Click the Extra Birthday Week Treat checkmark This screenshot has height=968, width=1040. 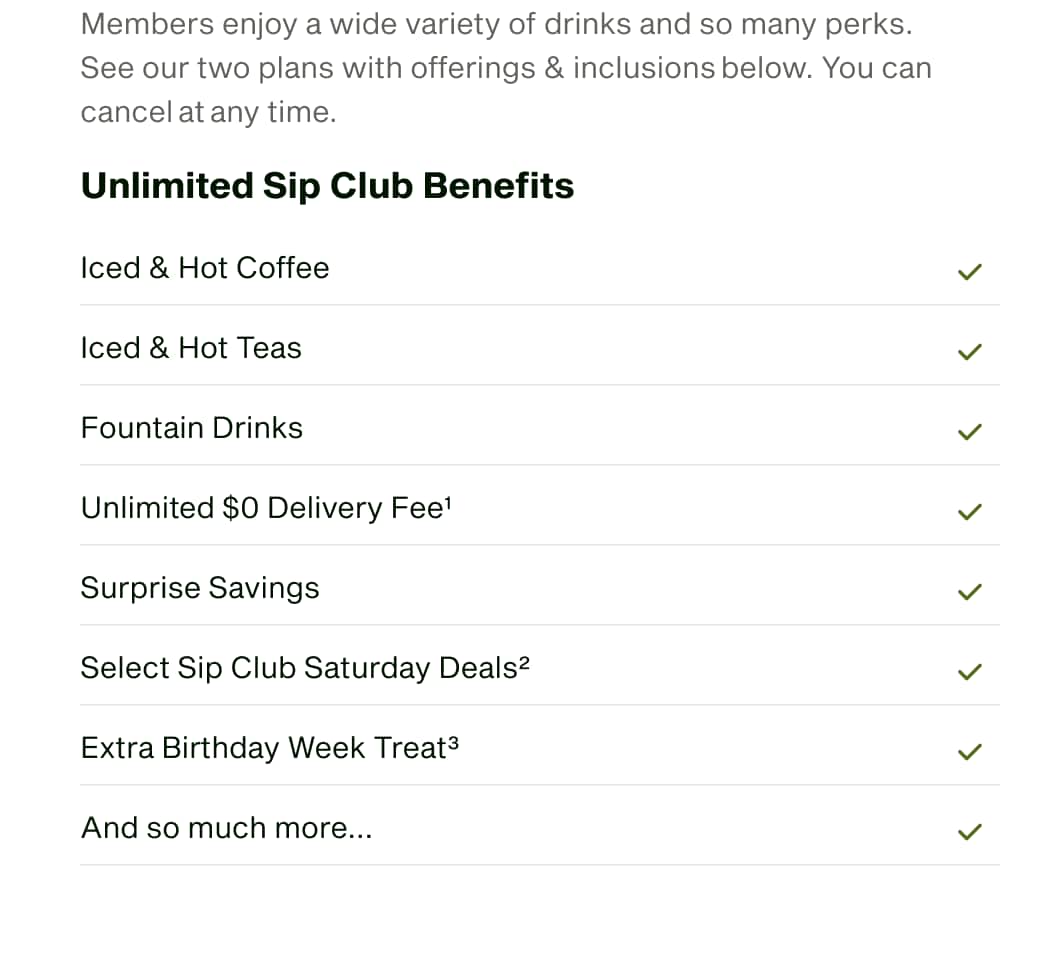[x=970, y=752]
